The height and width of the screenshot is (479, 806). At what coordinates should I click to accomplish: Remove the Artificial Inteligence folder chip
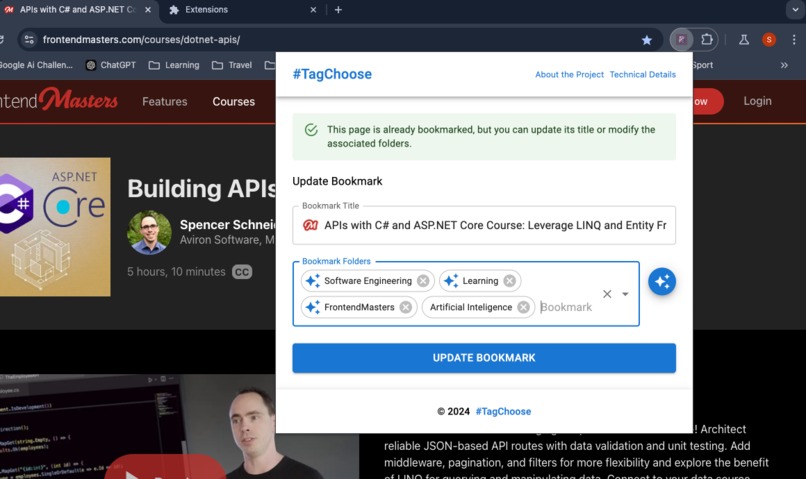tap(523, 307)
